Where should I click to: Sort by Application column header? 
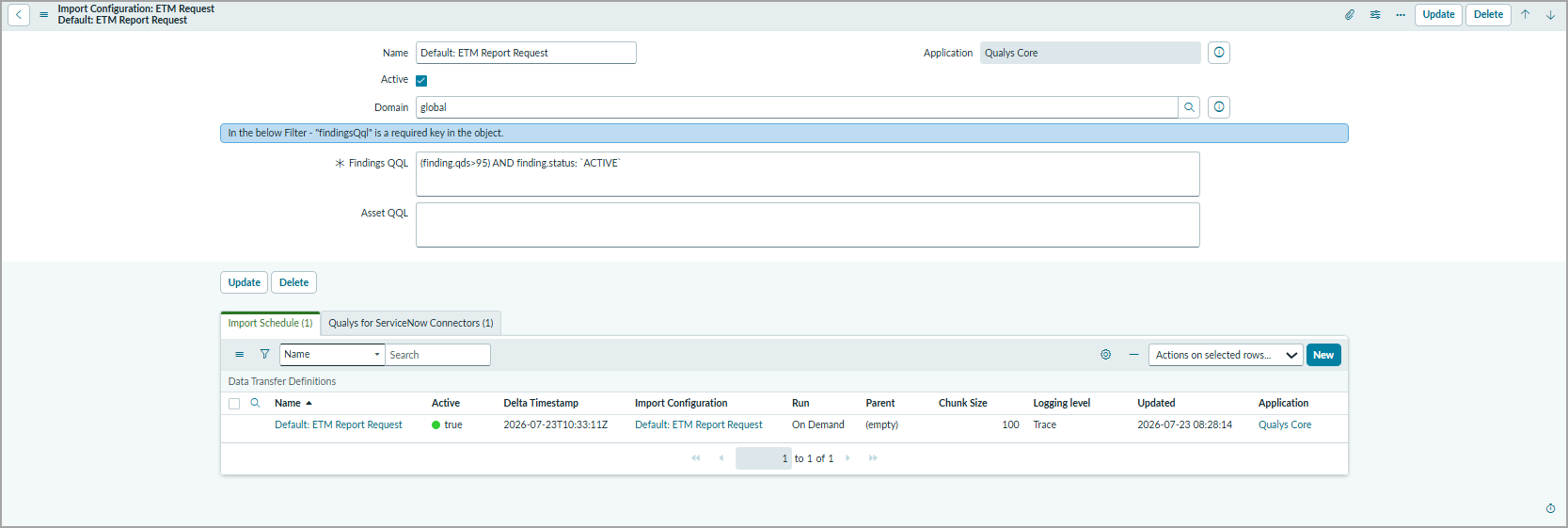[x=1283, y=403]
